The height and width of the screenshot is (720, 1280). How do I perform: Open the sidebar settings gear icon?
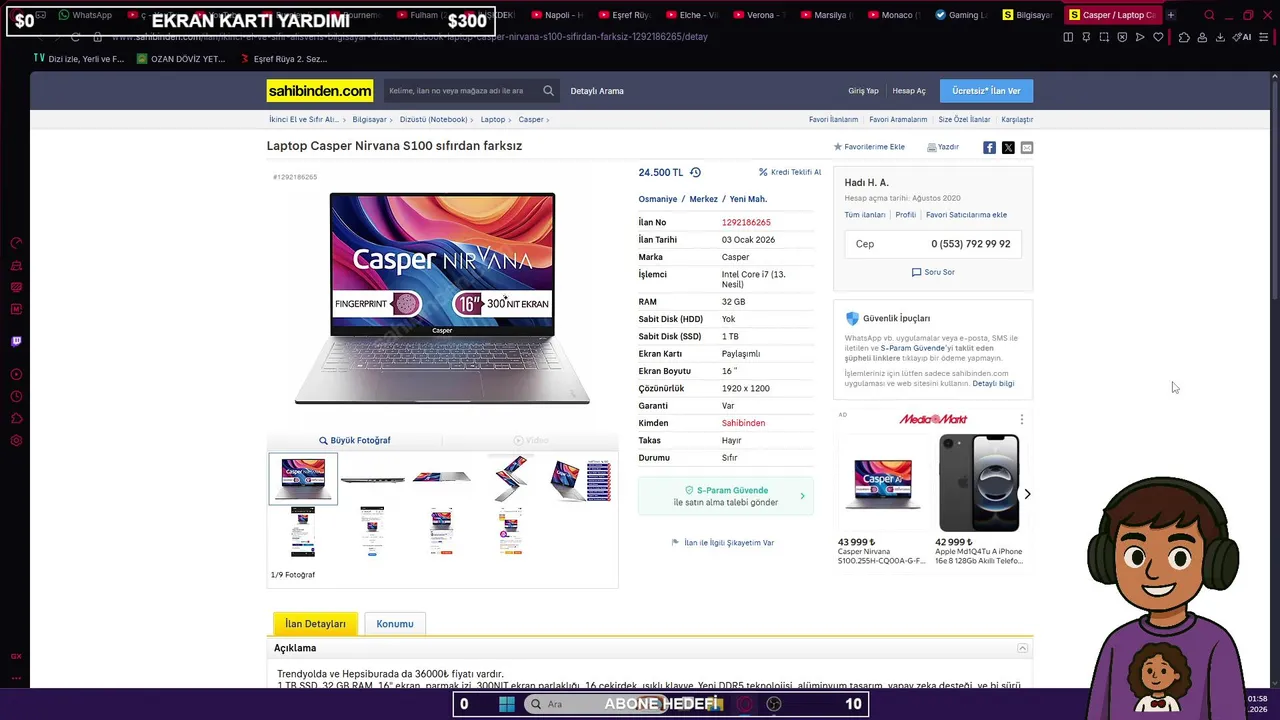16,441
